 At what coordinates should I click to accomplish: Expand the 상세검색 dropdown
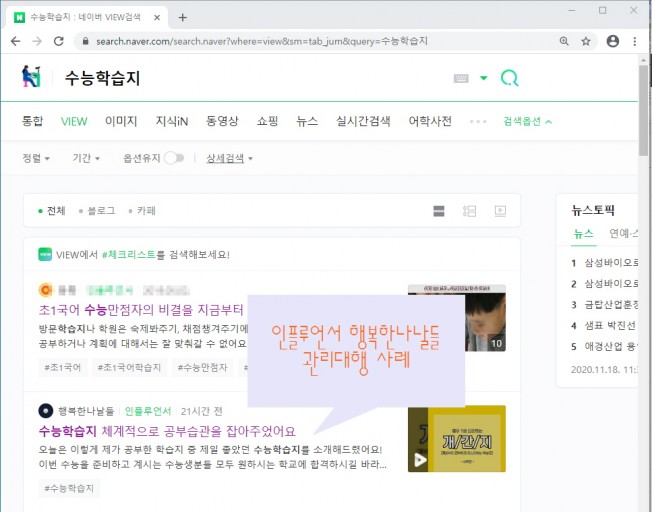(x=230, y=158)
